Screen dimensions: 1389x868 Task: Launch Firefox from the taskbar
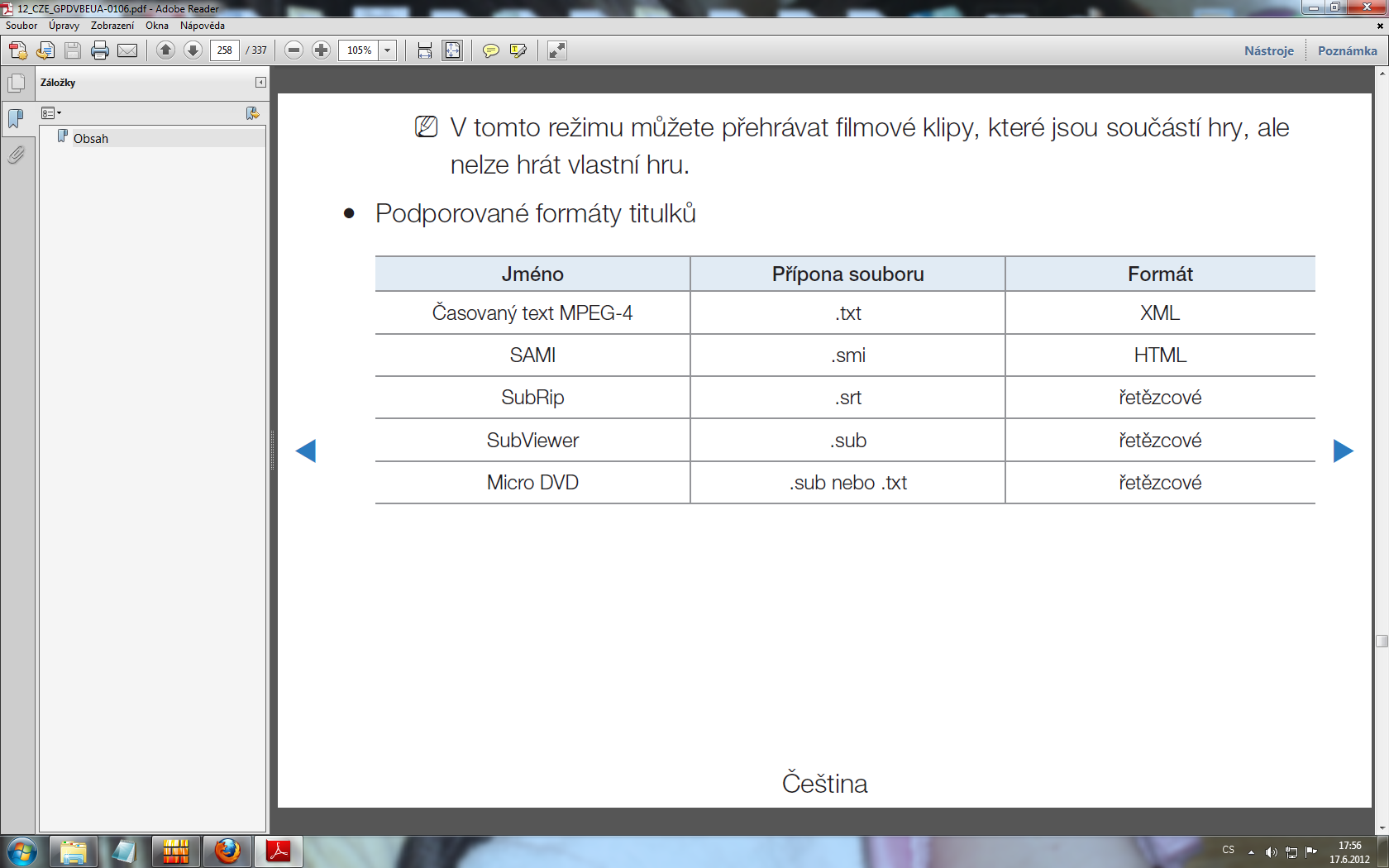click(227, 851)
